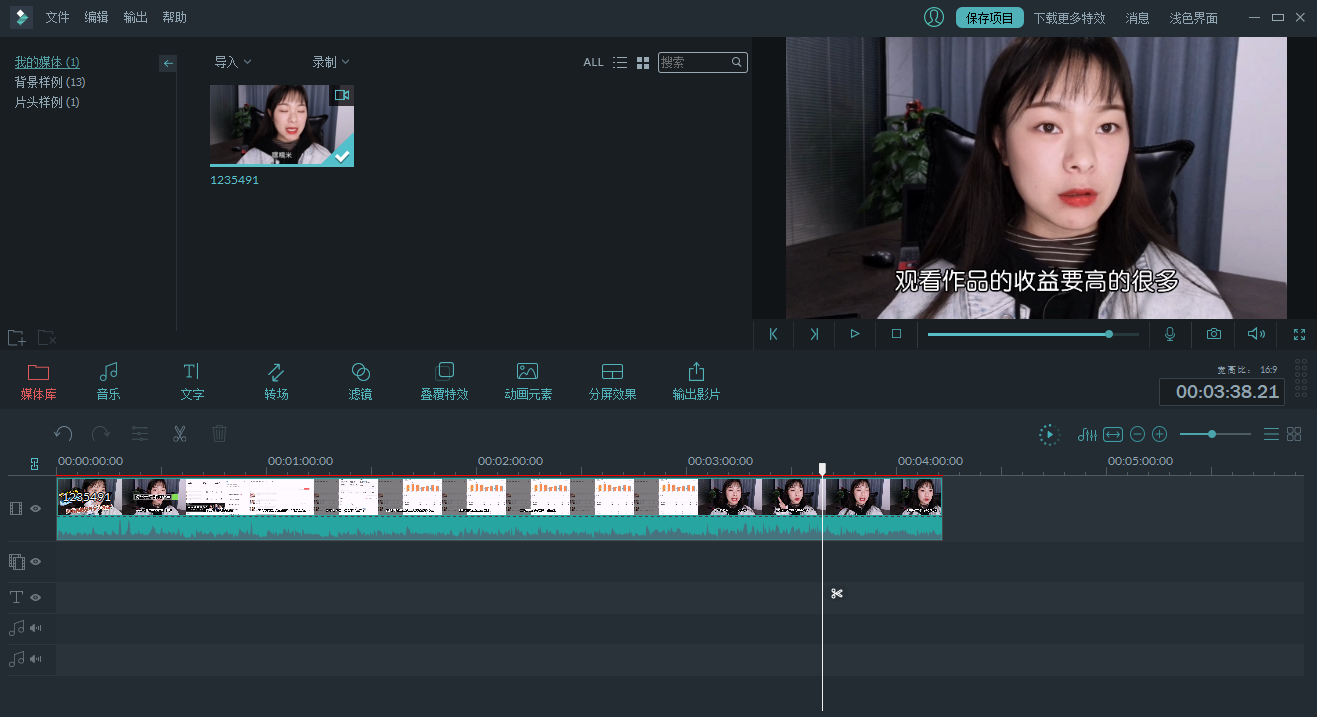Viewport: 1317px width, 717px height.
Task: Open the 文件 menu
Action: click(57, 17)
